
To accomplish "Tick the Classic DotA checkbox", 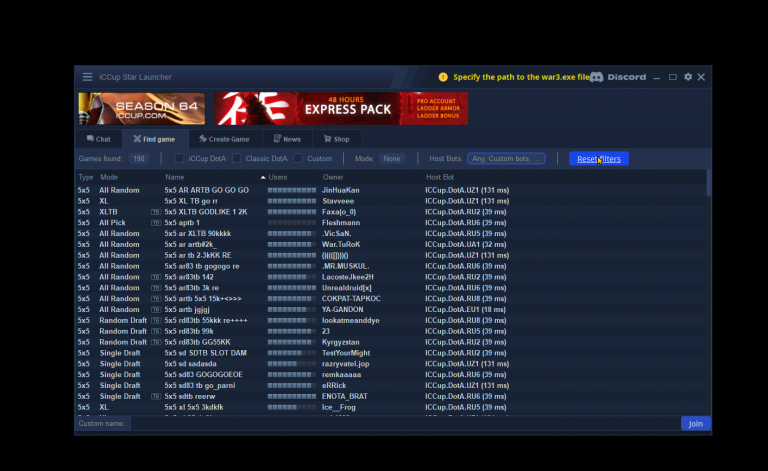I will (x=237, y=158).
